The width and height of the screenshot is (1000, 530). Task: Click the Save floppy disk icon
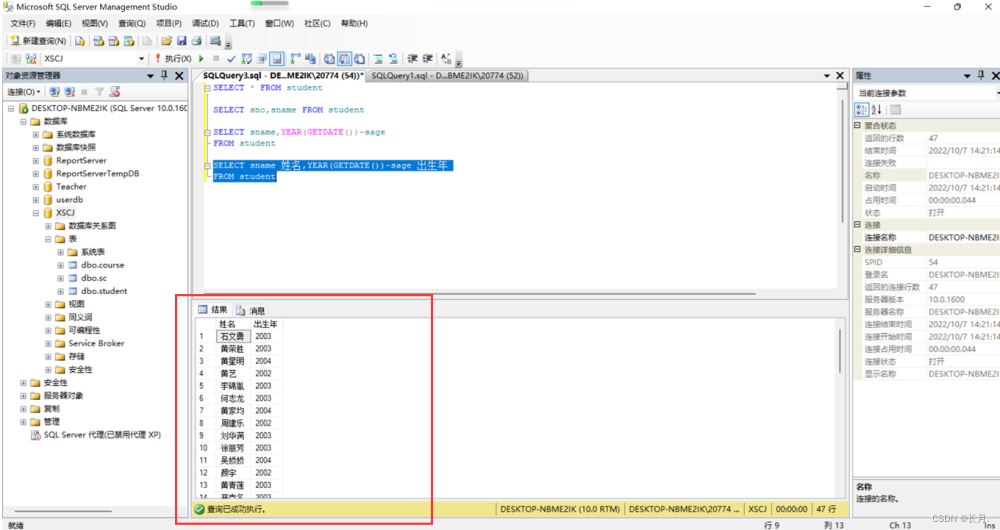[181, 41]
